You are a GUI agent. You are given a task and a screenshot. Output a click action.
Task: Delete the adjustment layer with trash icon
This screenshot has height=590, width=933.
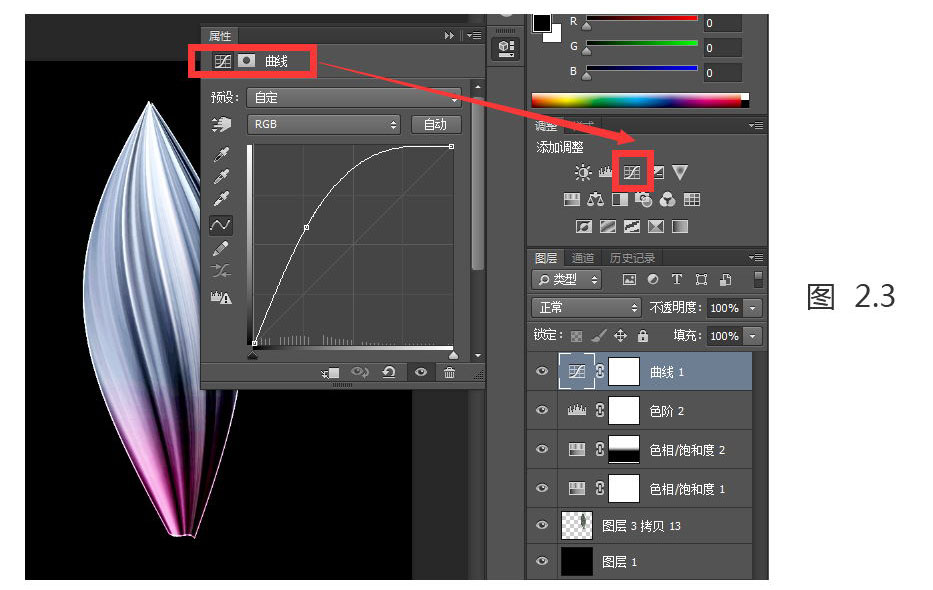coord(449,372)
